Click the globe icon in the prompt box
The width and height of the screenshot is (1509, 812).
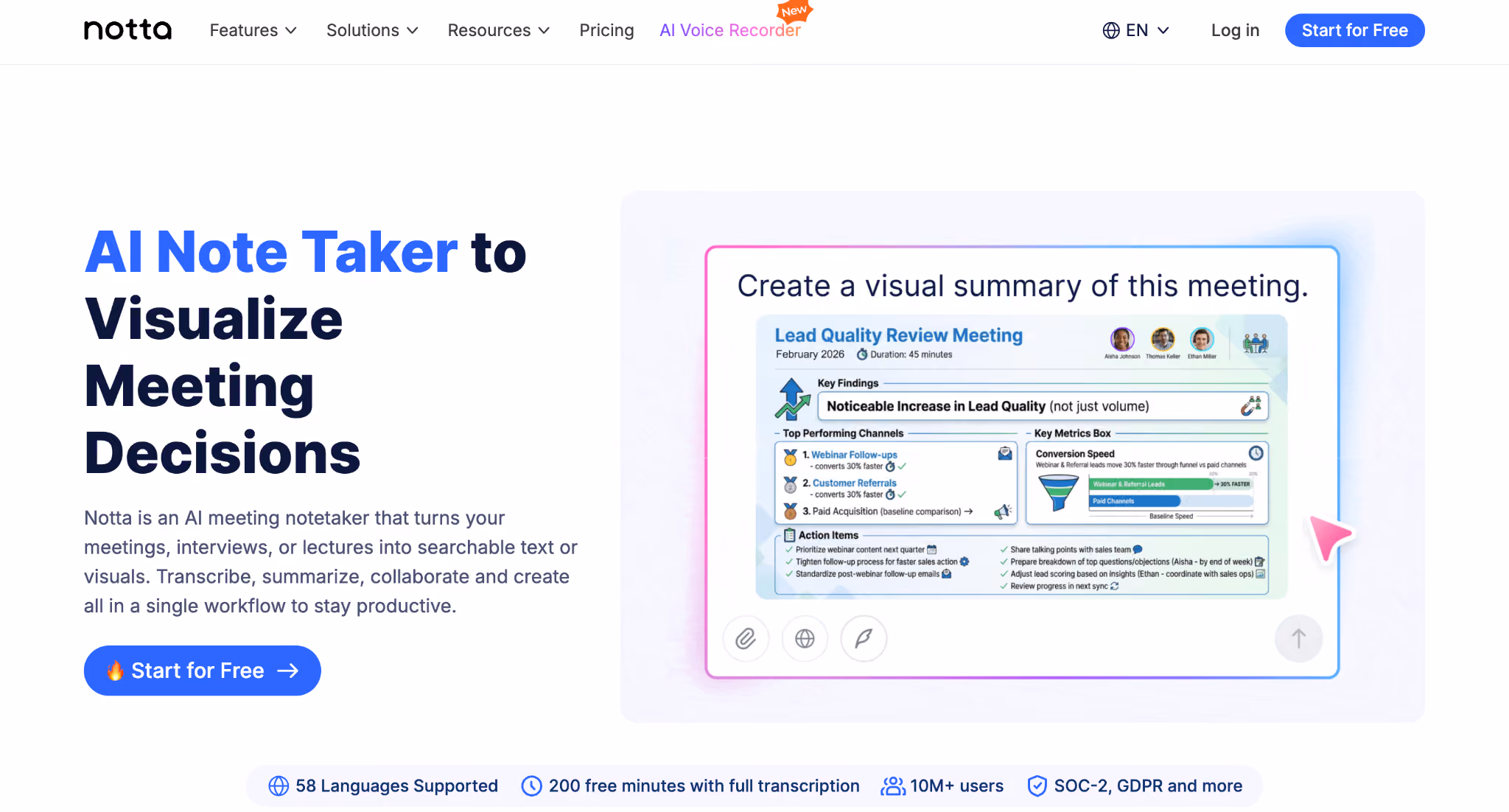click(x=805, y=638)
